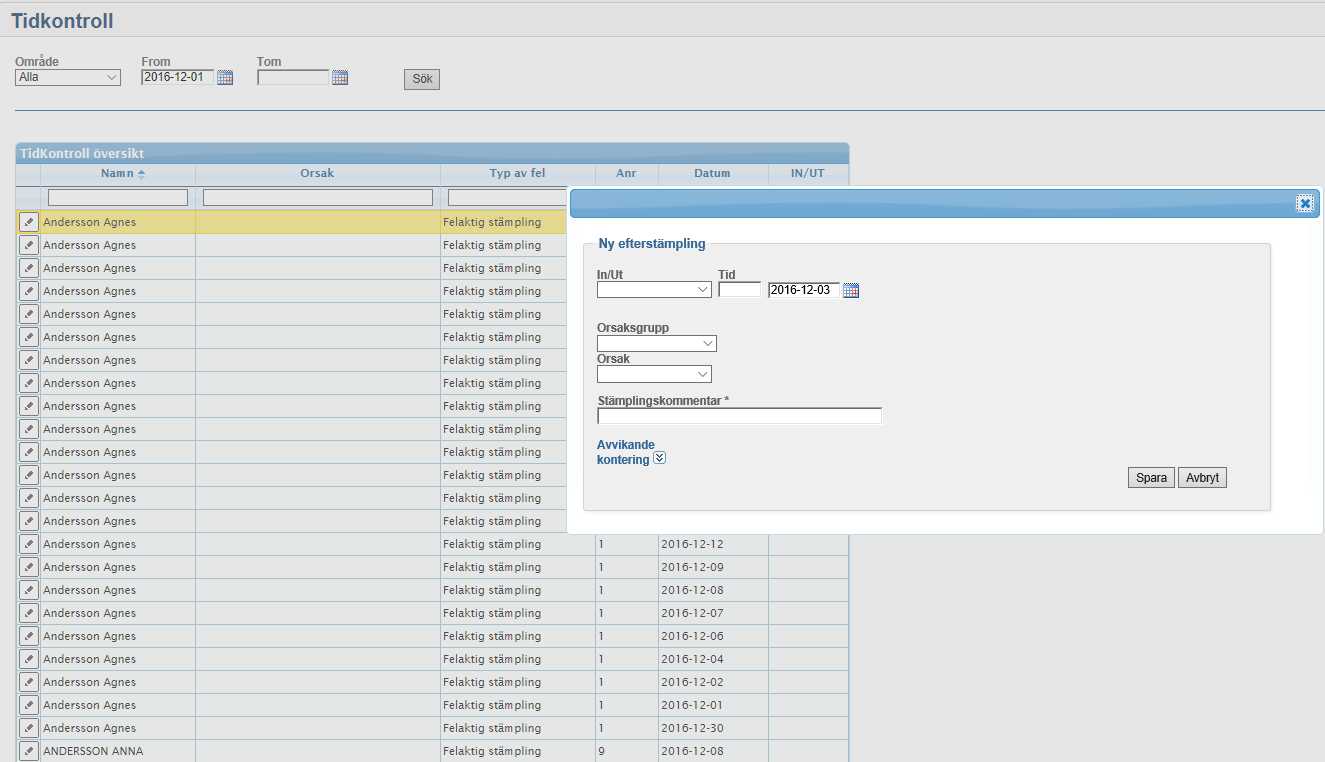Image resolution: width=1325 pixels, height=762 pixels.
Task: Expand the Avvikande kontering section
Action: tap(659, 459)
